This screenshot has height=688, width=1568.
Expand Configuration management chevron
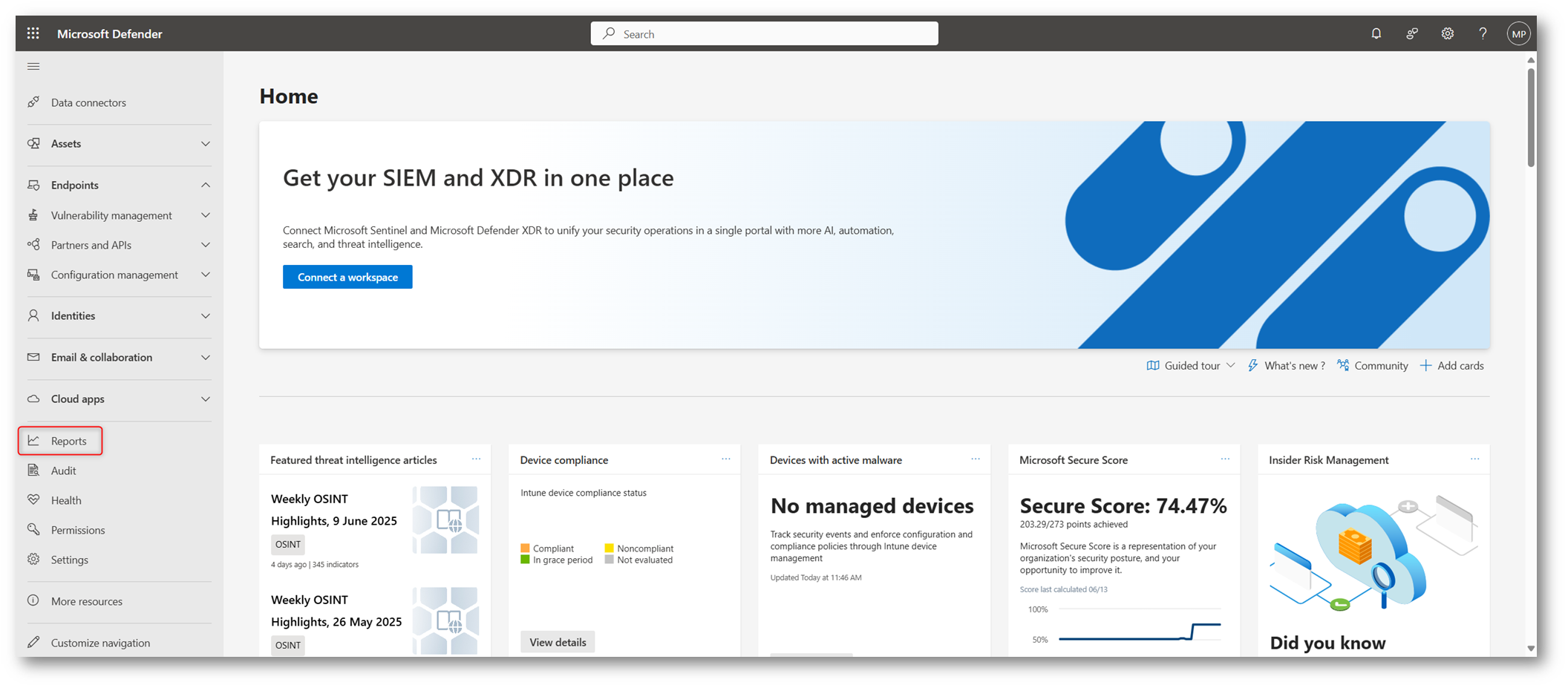[x=206, y=275]
